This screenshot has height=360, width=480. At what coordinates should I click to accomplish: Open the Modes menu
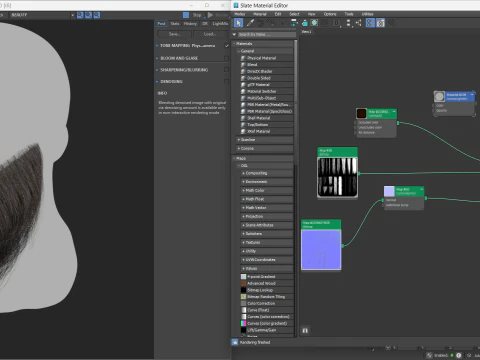pos(240,14)
